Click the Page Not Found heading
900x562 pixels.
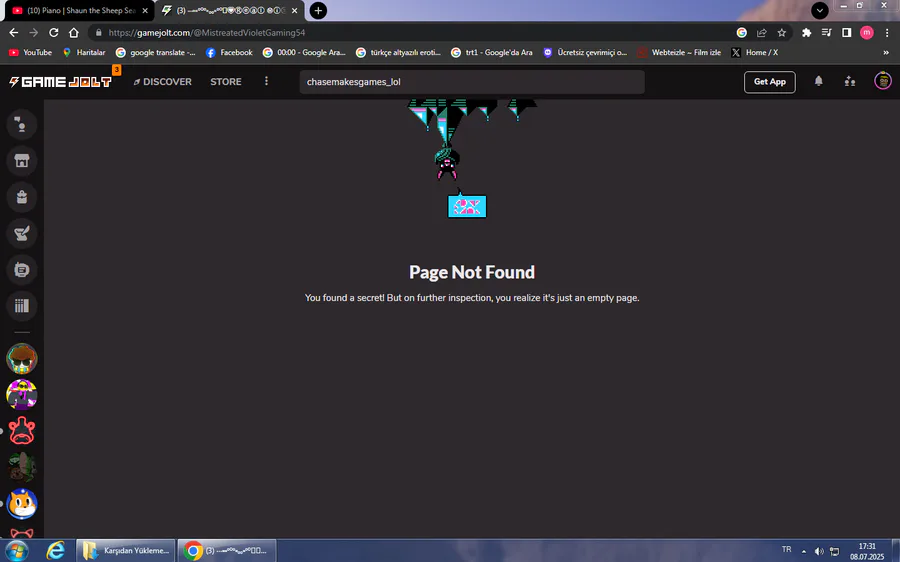tap(472, 272)
